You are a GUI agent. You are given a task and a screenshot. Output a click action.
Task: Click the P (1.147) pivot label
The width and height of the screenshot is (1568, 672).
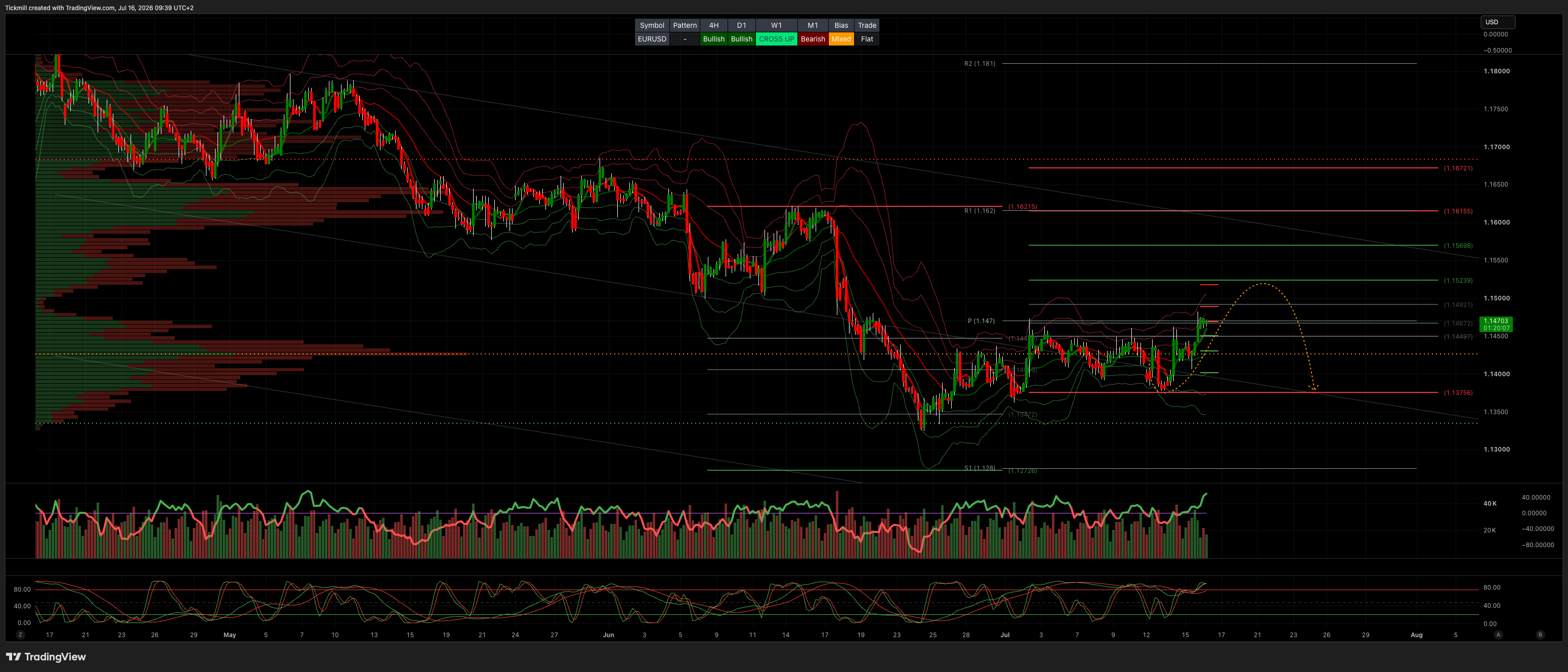click(x=981, y=321)
